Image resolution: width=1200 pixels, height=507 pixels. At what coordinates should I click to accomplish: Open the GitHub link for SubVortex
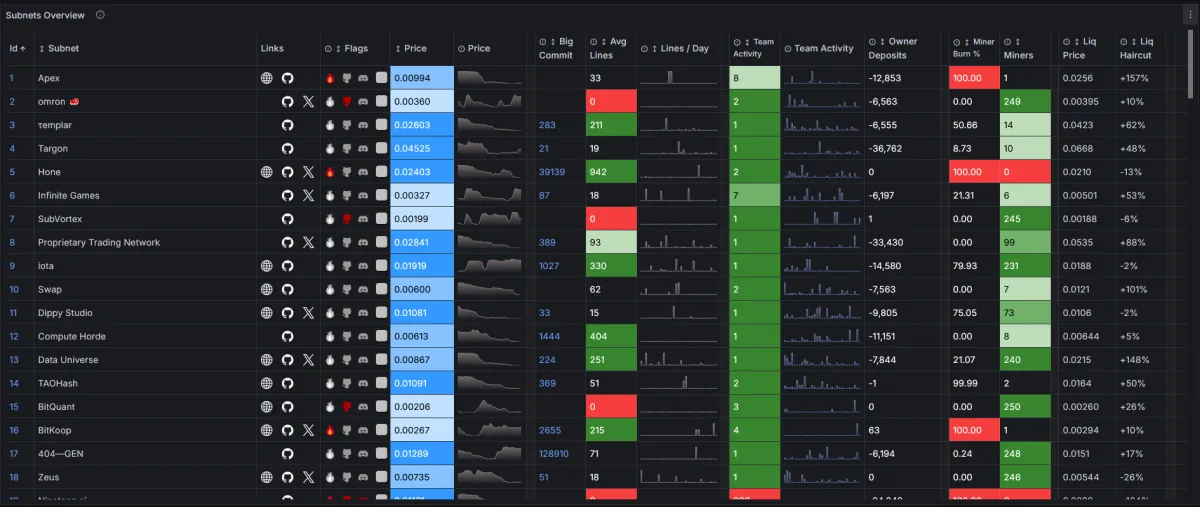click(287, 219)
